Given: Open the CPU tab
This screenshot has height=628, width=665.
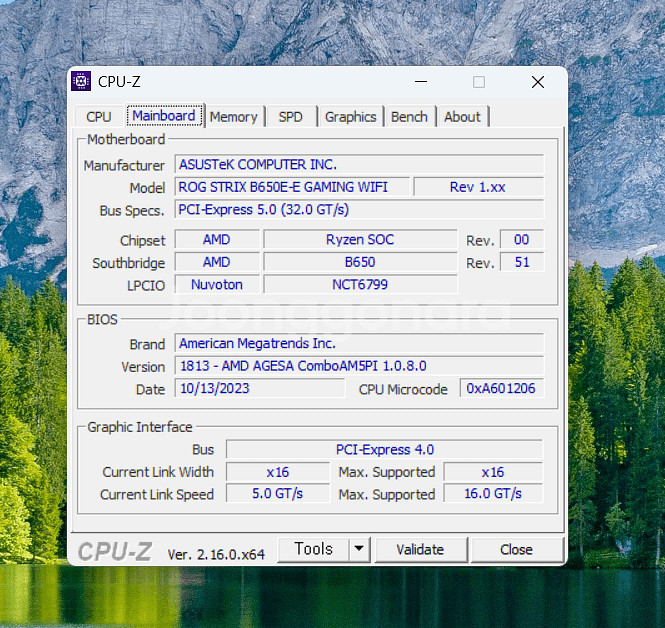Looking at the screenshot, I should click(x=99, y=117).
